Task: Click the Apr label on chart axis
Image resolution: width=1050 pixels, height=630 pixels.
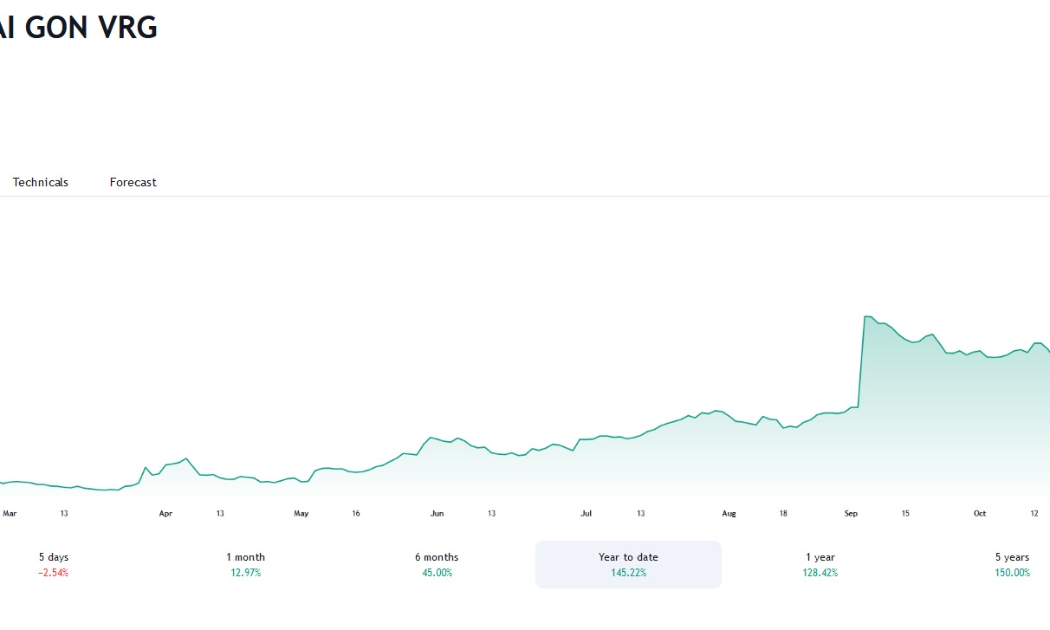Action: pyautogui.click(x=165, y=514)
